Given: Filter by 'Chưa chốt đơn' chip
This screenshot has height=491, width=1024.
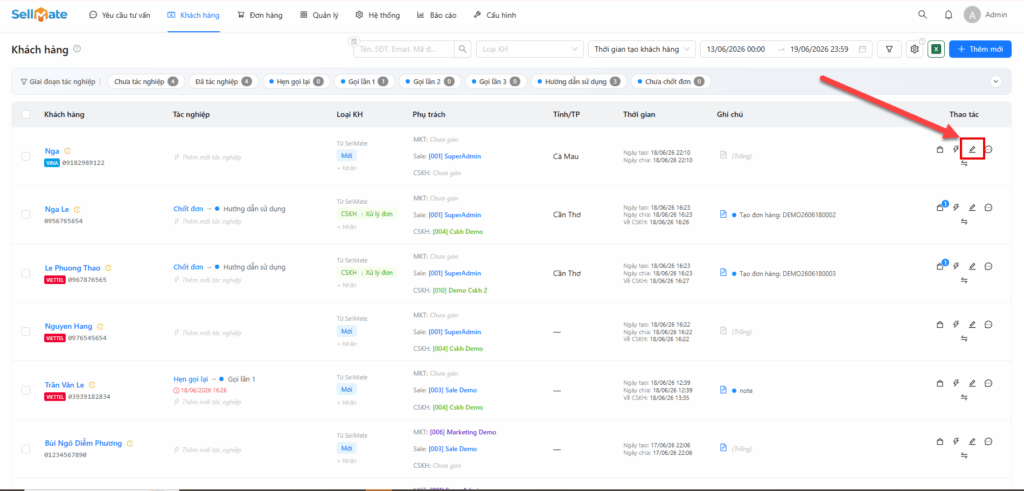Looking at the screenshot, I should [x=671, y=82].
